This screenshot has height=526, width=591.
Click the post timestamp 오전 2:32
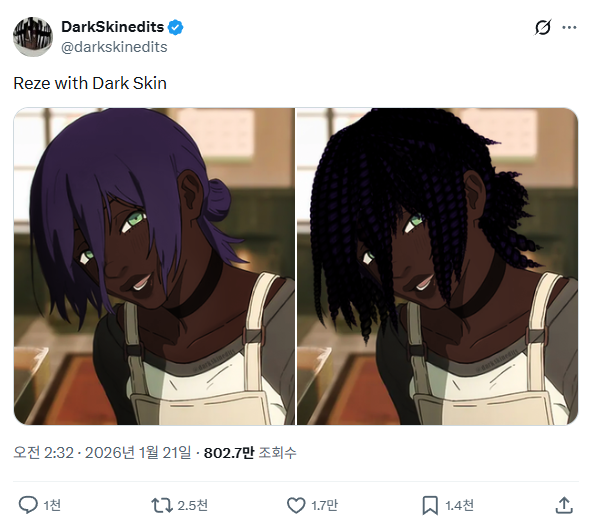(43, 453)
